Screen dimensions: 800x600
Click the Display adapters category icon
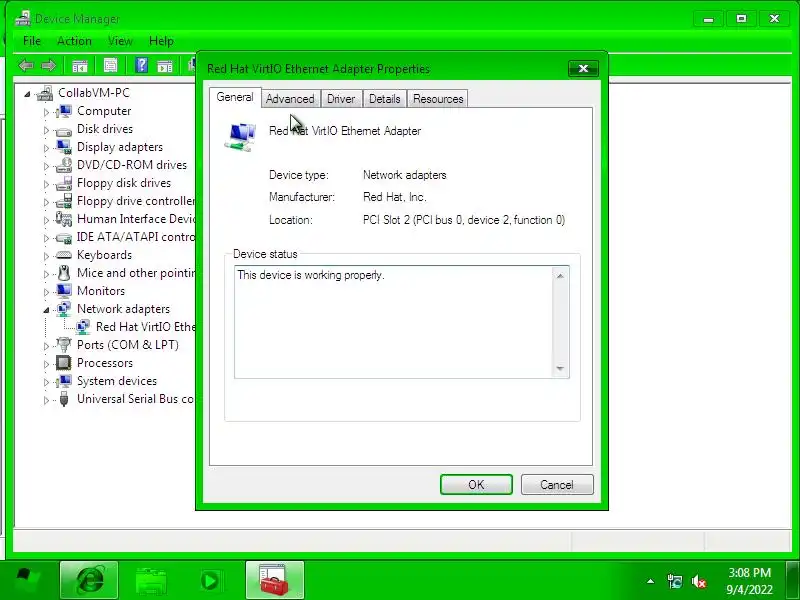pos(64,147)
